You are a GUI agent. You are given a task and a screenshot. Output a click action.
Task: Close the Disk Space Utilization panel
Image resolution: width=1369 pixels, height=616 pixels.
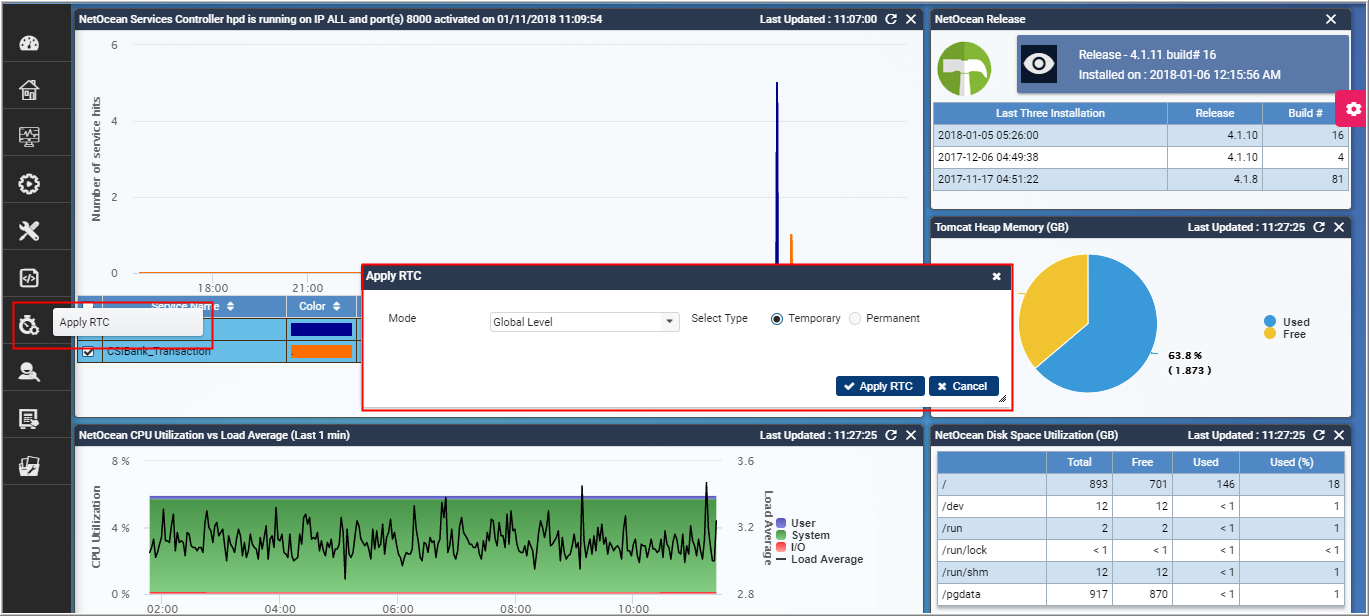[x=1339, y=435]
